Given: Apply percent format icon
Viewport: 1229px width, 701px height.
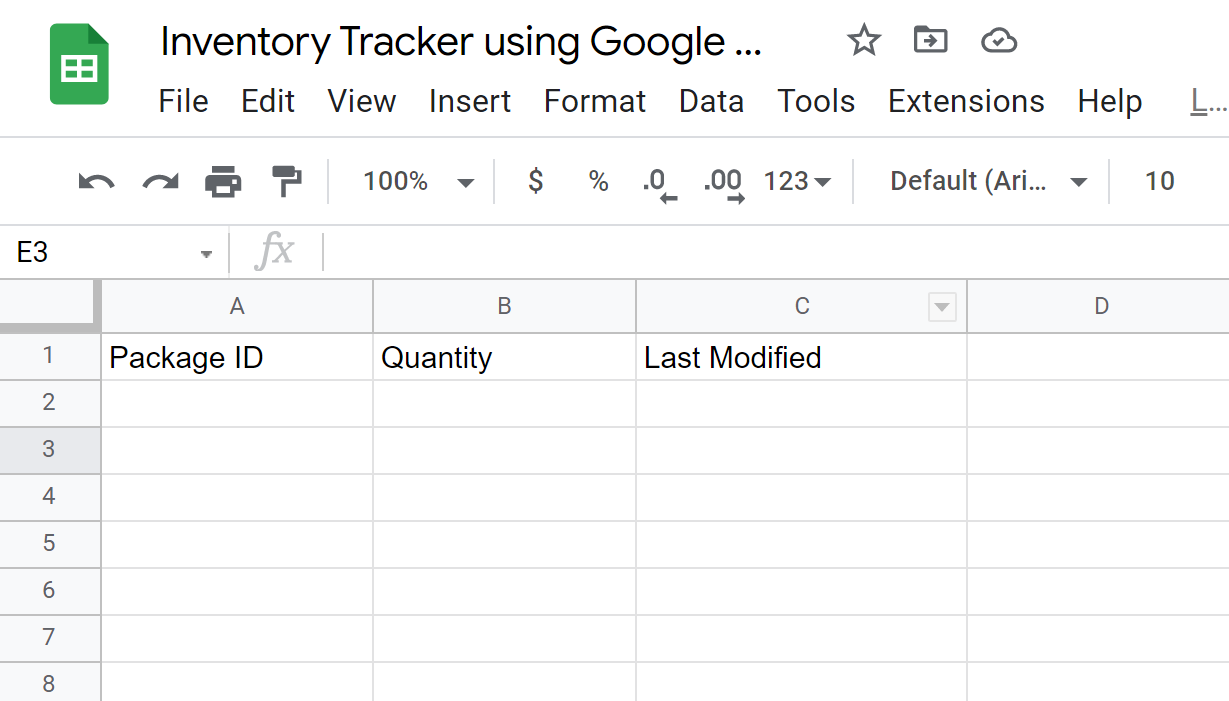Looking at the screenshot, I should click(x=597, y=181).
